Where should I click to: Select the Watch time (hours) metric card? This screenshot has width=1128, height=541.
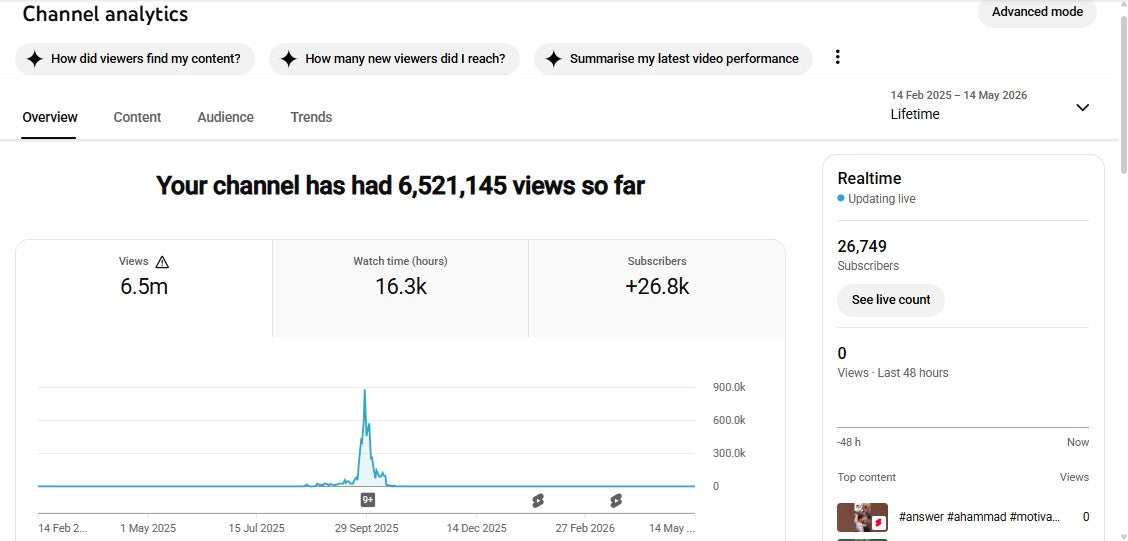pos(400,288)
